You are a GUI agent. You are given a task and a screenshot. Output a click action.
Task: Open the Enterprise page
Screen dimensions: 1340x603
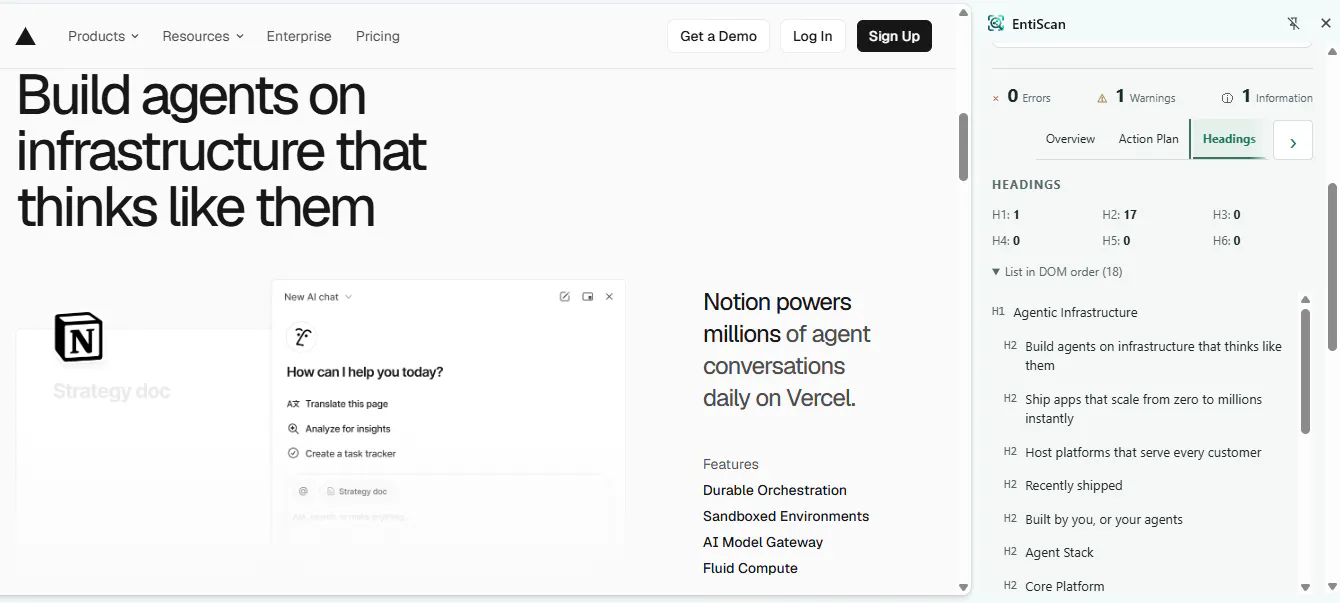coord(299,36)
